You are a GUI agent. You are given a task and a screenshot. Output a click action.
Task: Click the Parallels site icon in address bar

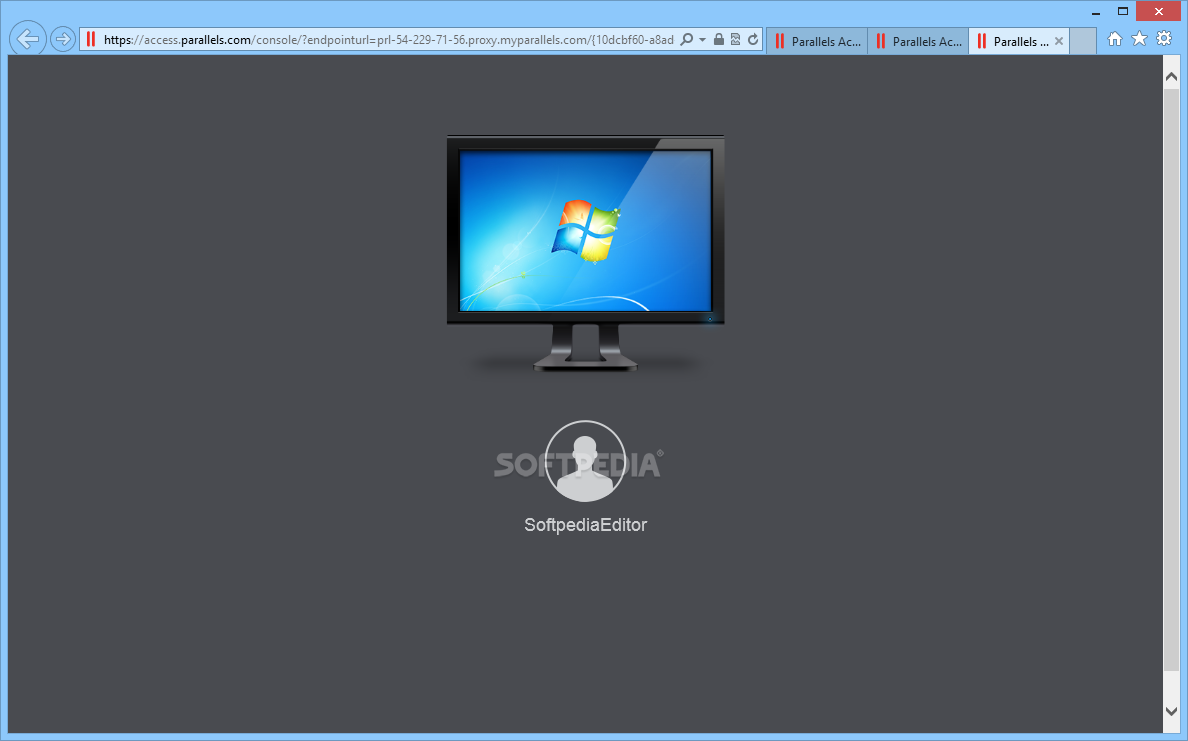point(91,39)
